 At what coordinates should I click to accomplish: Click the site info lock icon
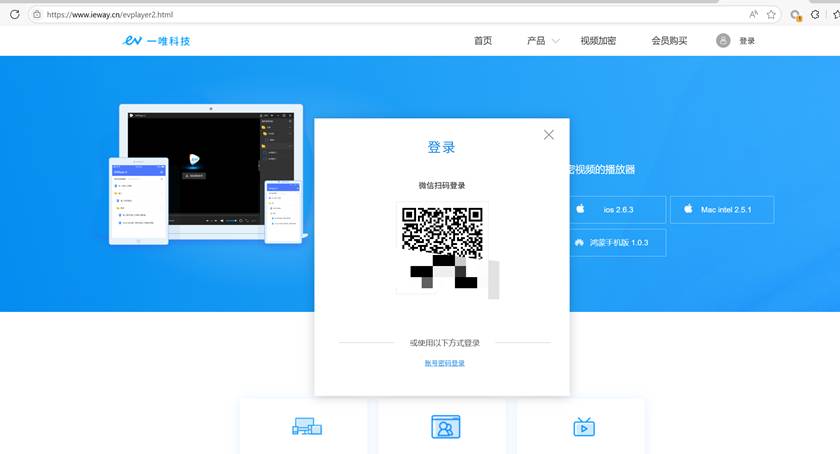[x=37, y=14]
